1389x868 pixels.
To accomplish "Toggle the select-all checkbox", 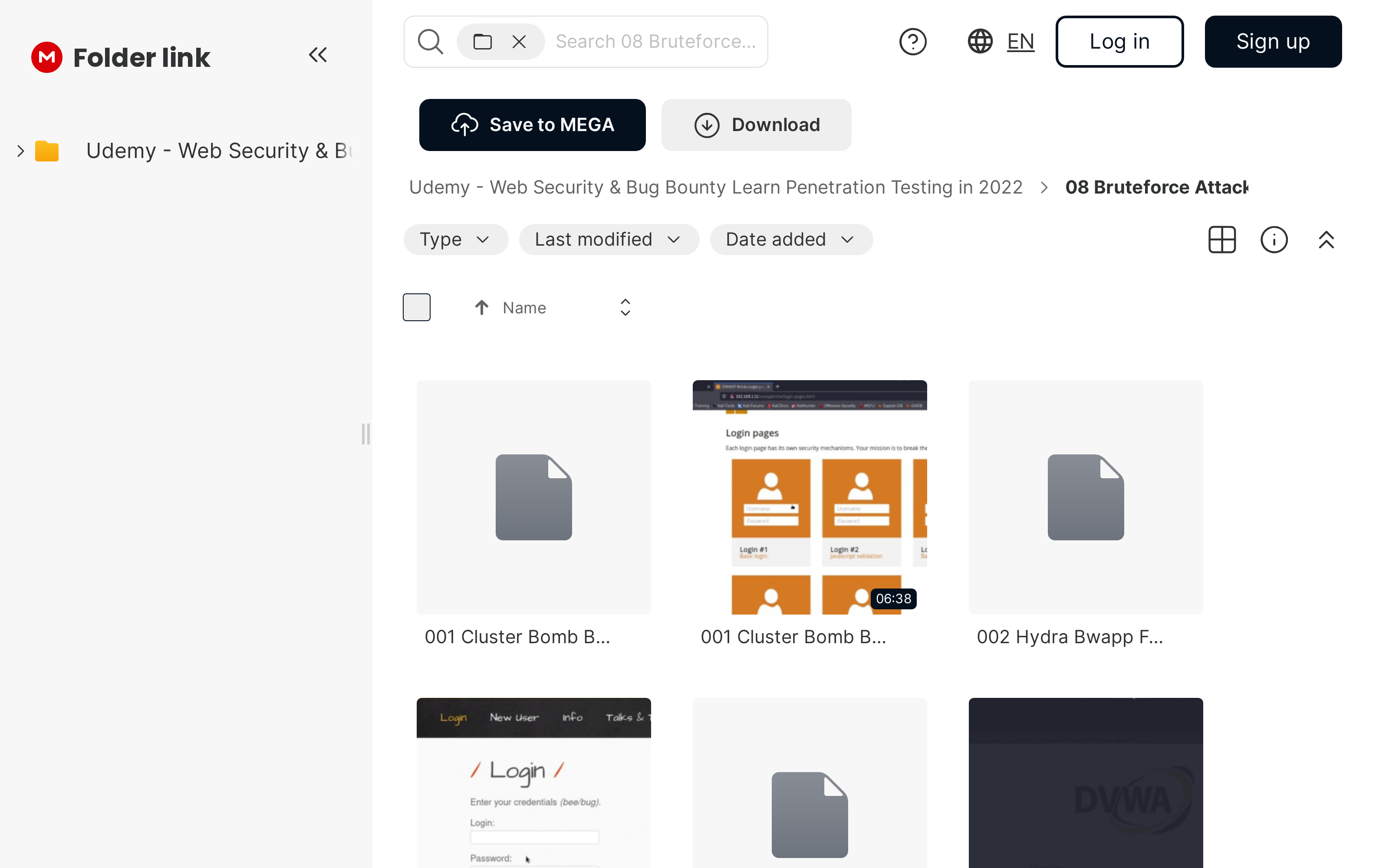I will (417, 307).
